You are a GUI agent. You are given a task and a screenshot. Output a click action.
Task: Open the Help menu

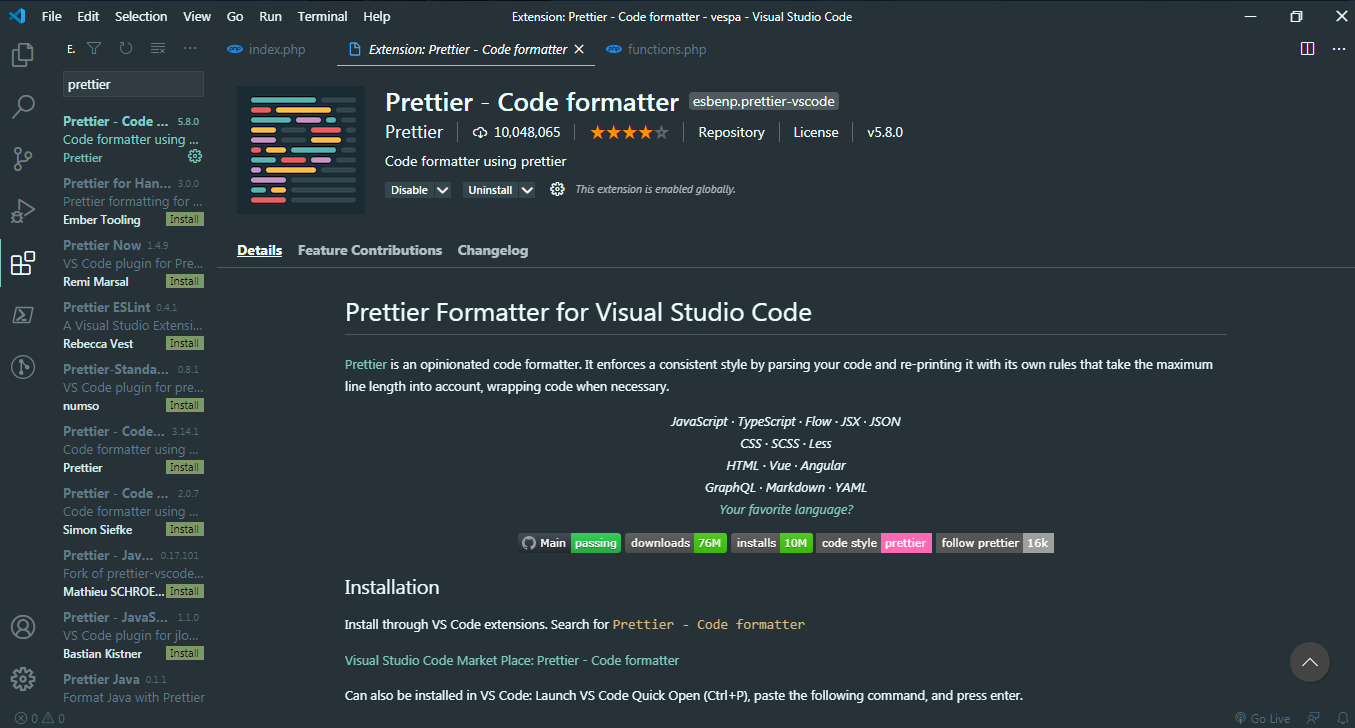click(x=377, y=16)
